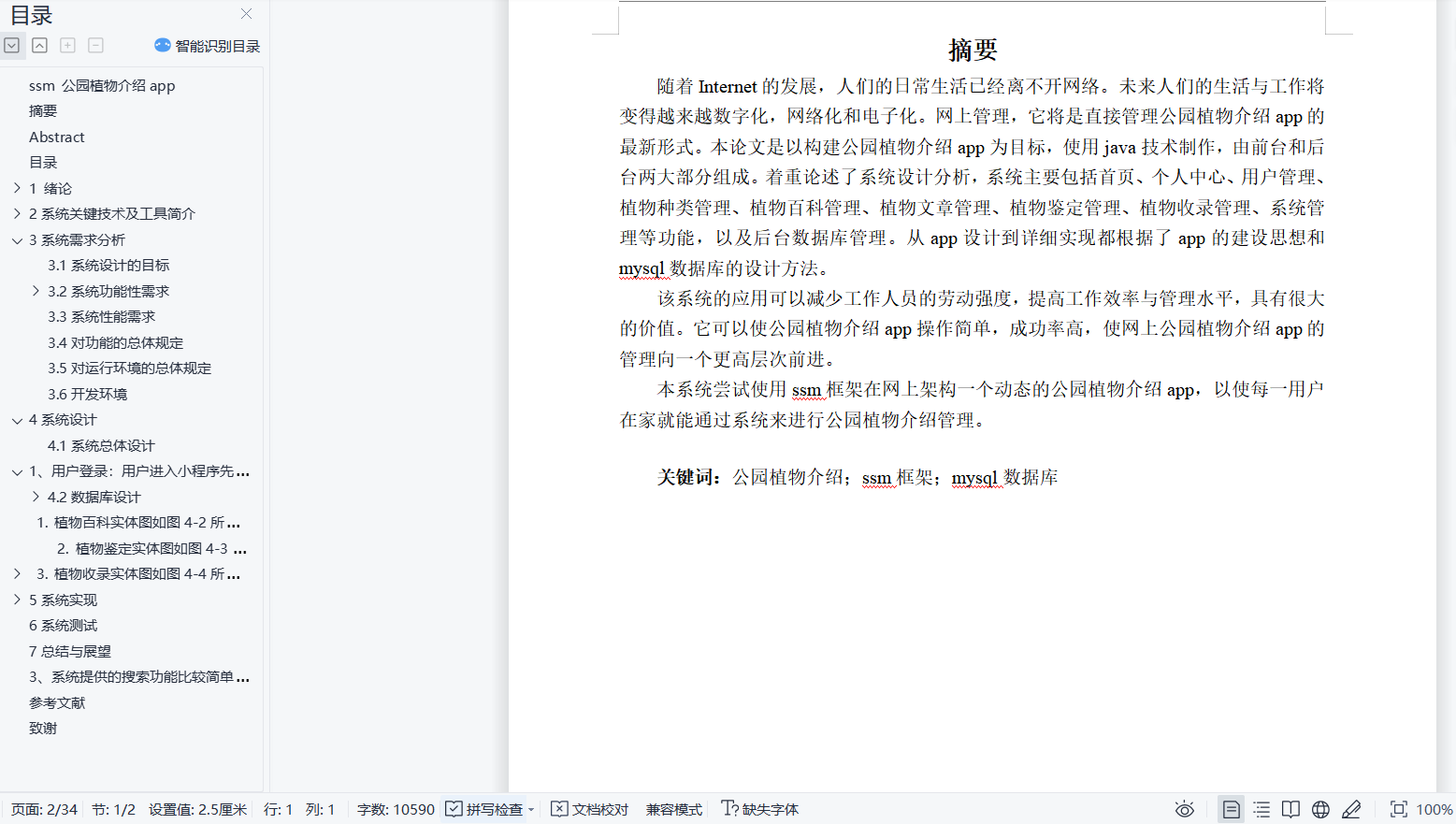The image size is (1456, 824).
Task: Click the underlined mysql word in abstract paragraph
Action: 642,268
